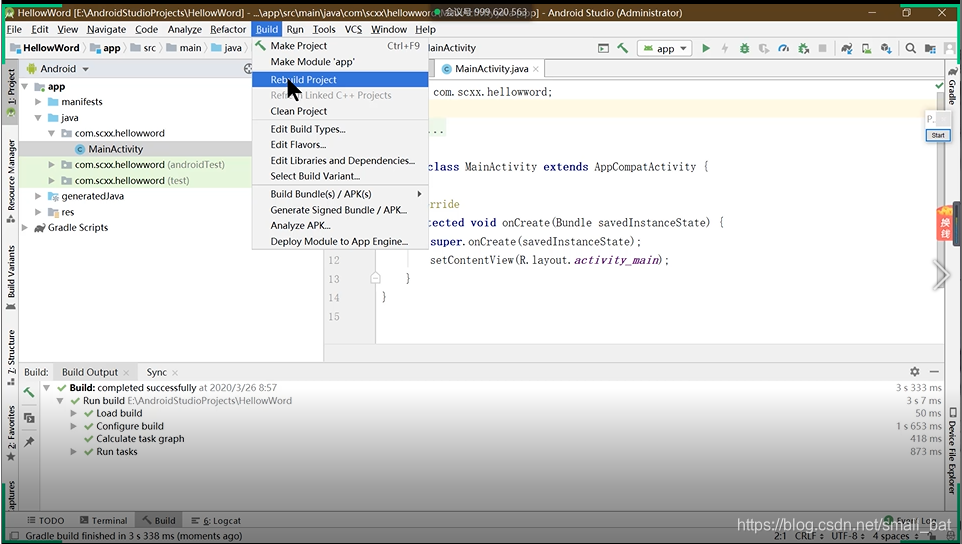
Task: Select MainActivity in project tree
Action: pyautogui.click(x=115, y=149)
